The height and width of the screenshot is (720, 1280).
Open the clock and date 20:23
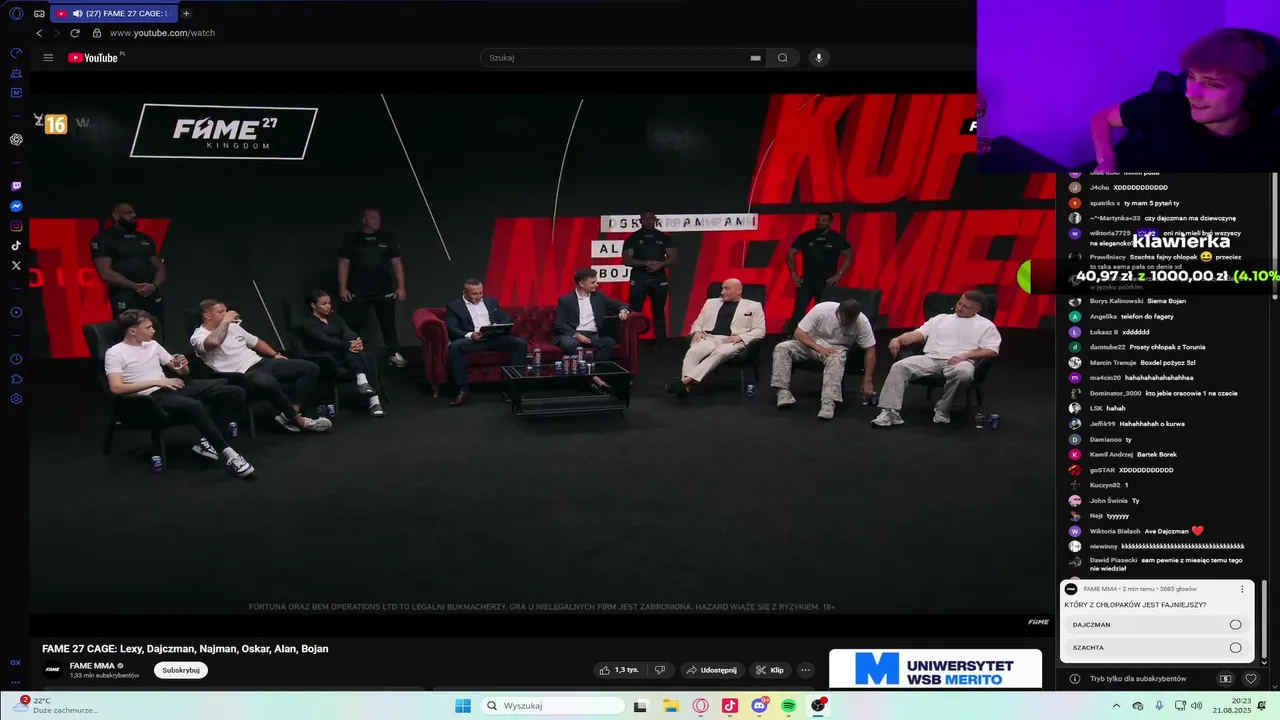tap(1231, 706)
